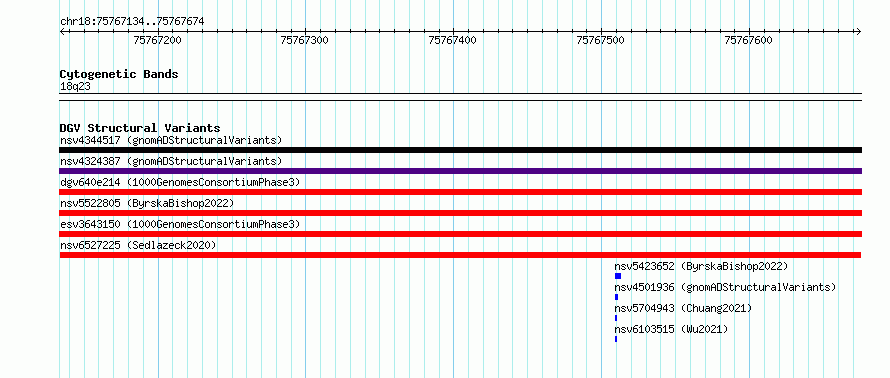The height and width of the screenshot is (378, 890).
Task: Click ruler position 75767600
Action: [748, 40]
